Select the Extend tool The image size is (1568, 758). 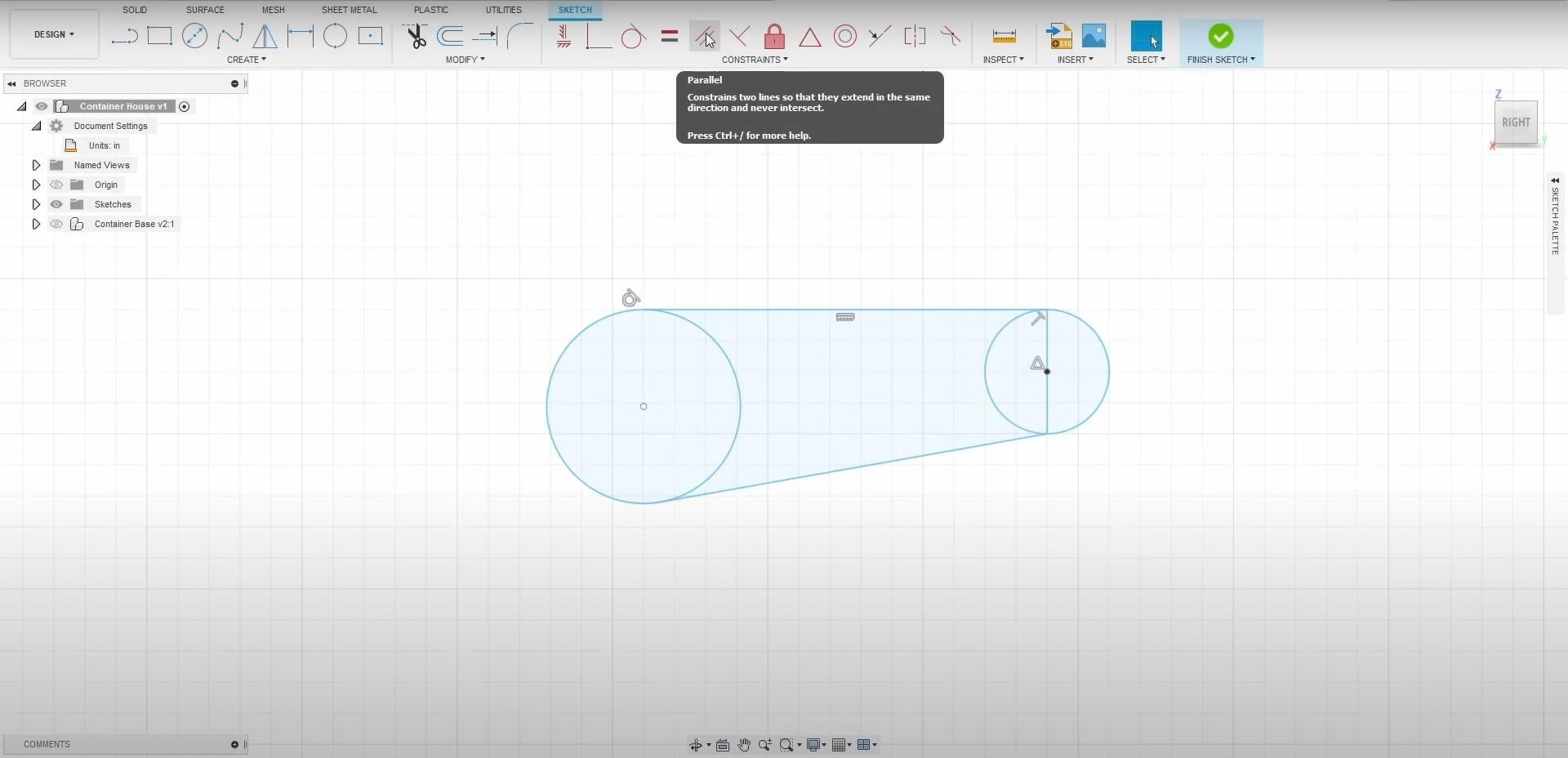click(485, 36)
